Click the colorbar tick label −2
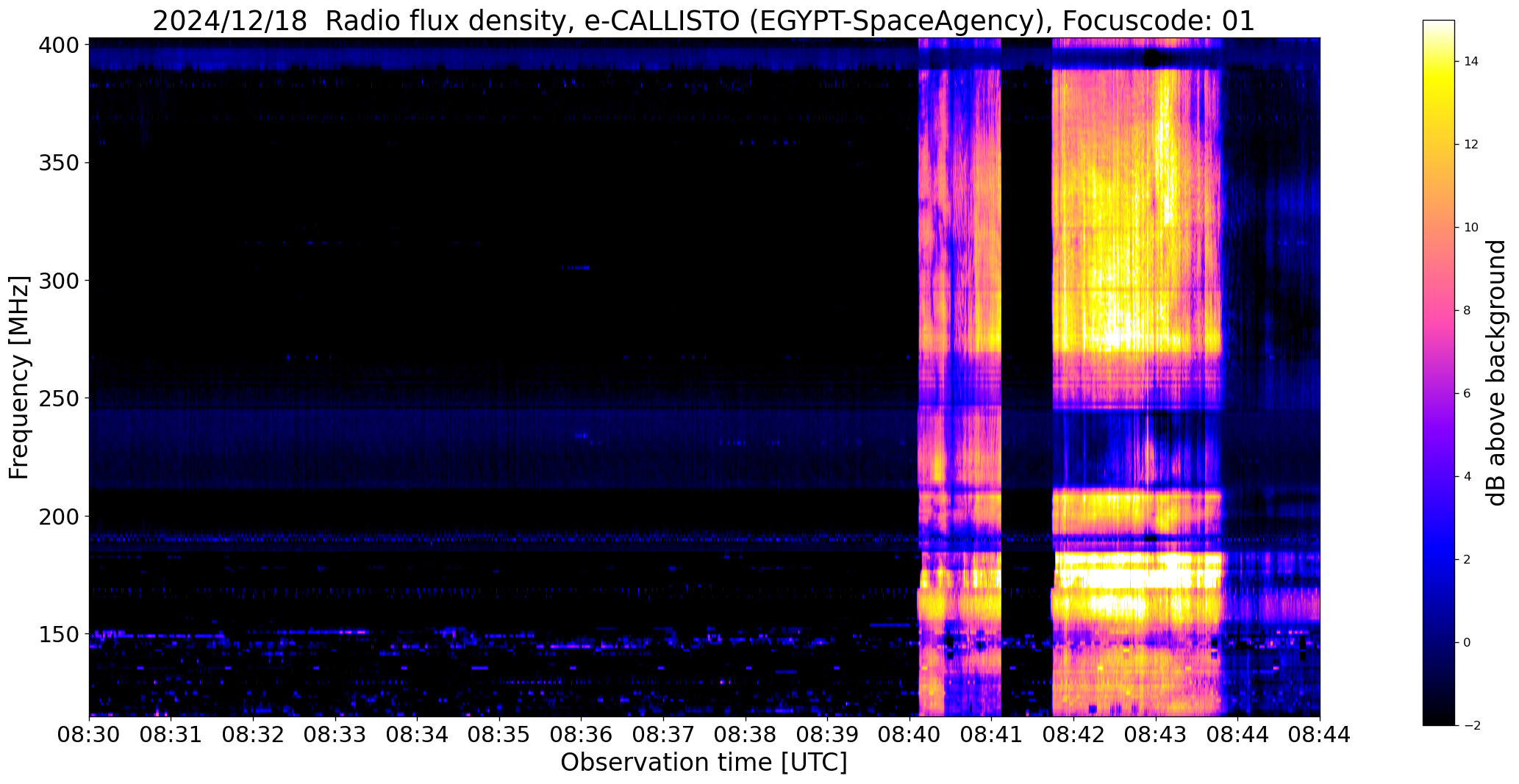1519x784 pixels. (x=1470, y=725)
